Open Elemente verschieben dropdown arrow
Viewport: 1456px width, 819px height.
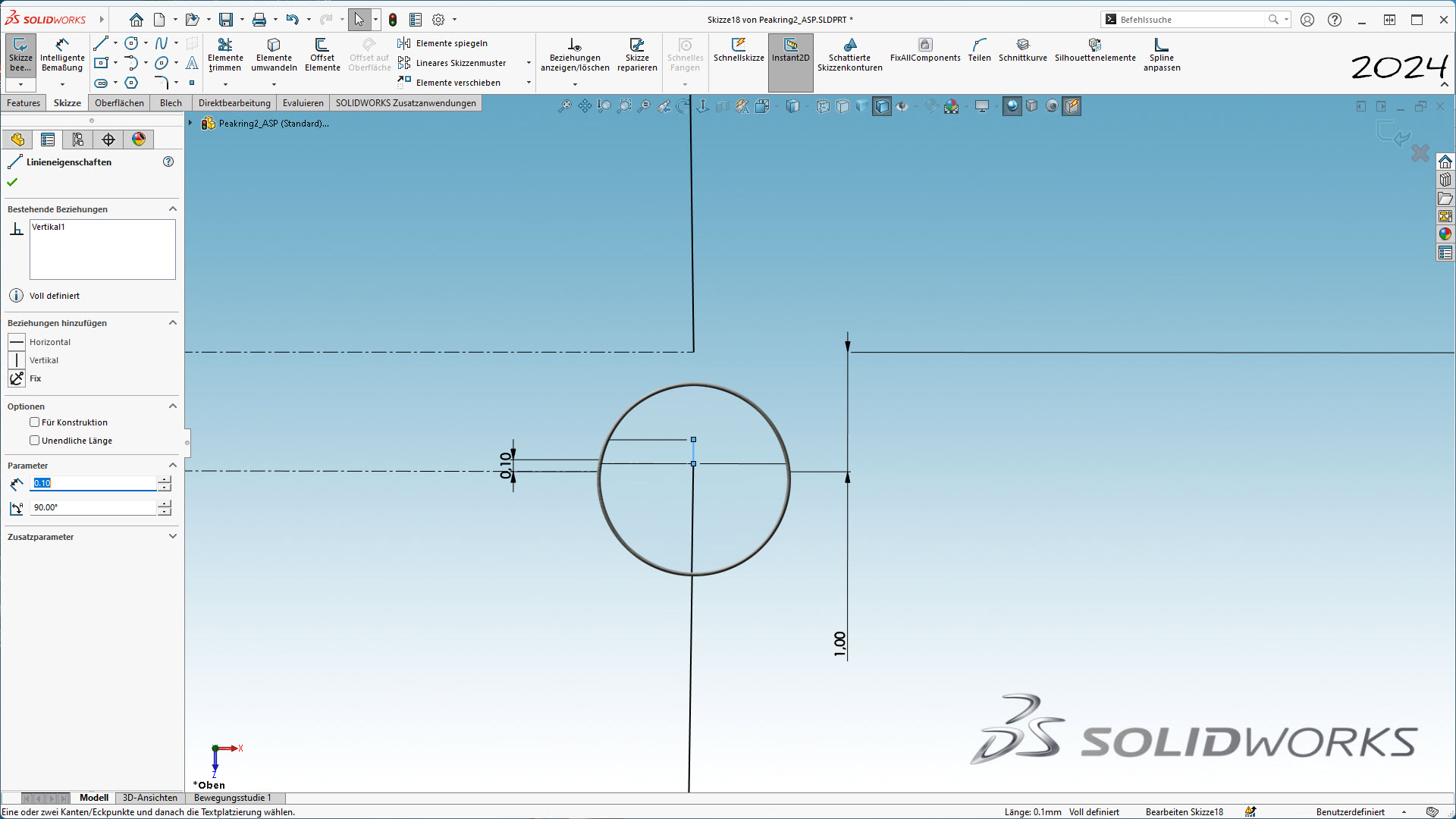click(529, 83)
